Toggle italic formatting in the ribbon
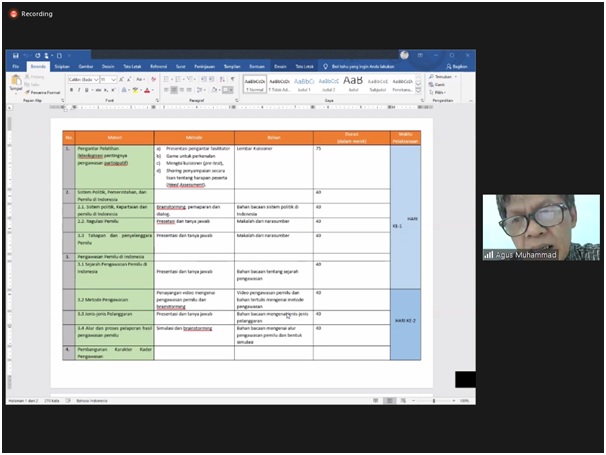Screen dimensions: 606x455 [80, 90]
